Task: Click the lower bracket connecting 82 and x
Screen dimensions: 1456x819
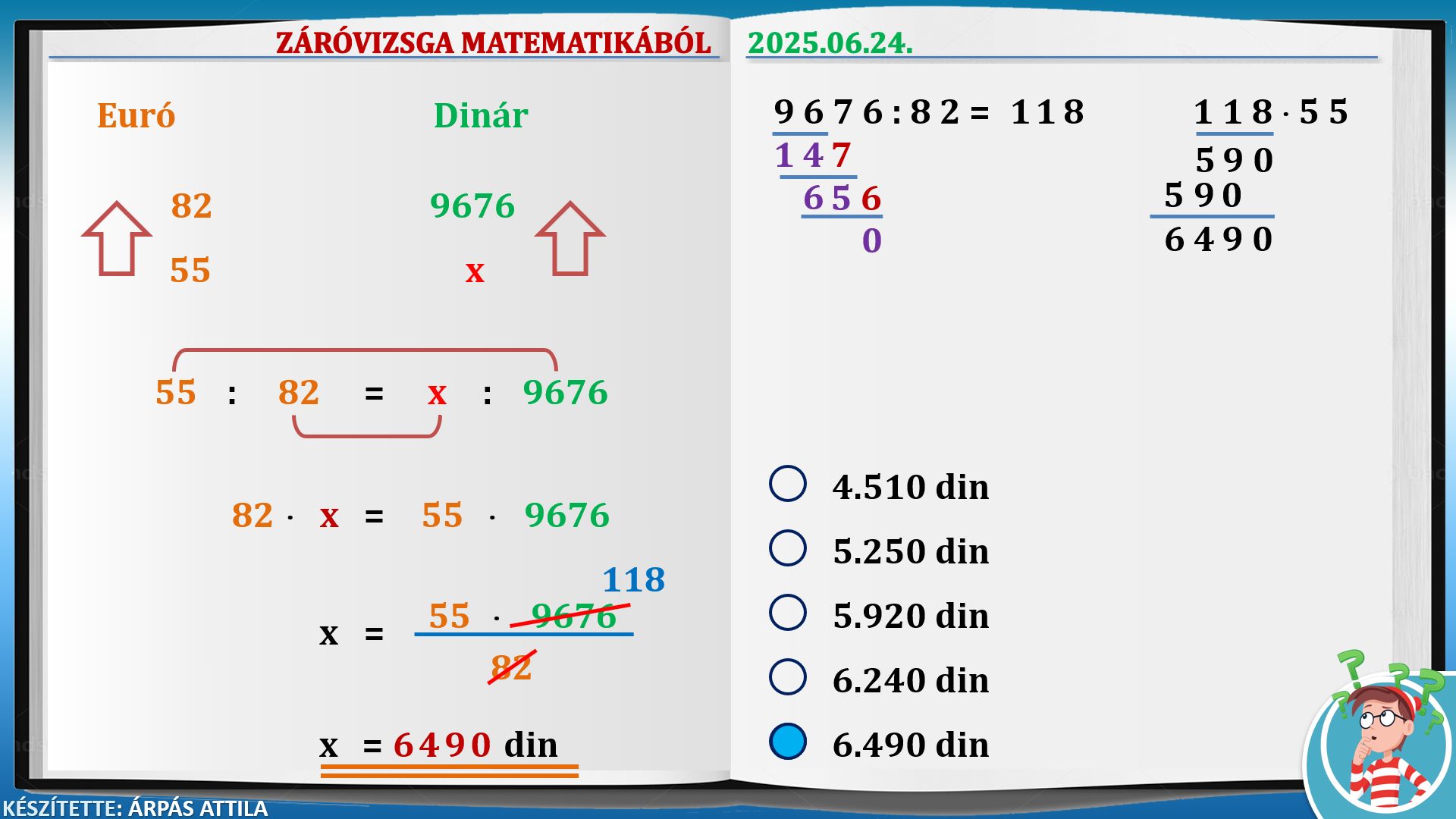Action: point(367,435)
